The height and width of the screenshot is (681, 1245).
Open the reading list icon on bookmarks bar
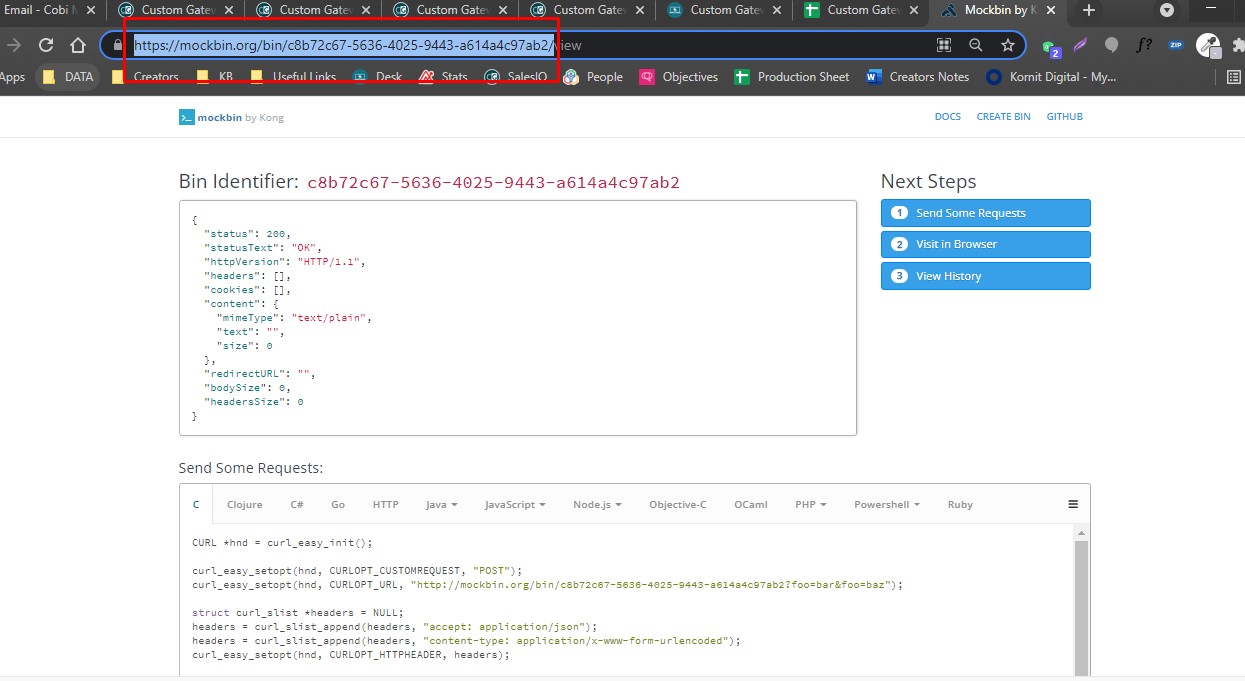[1234, 77]
